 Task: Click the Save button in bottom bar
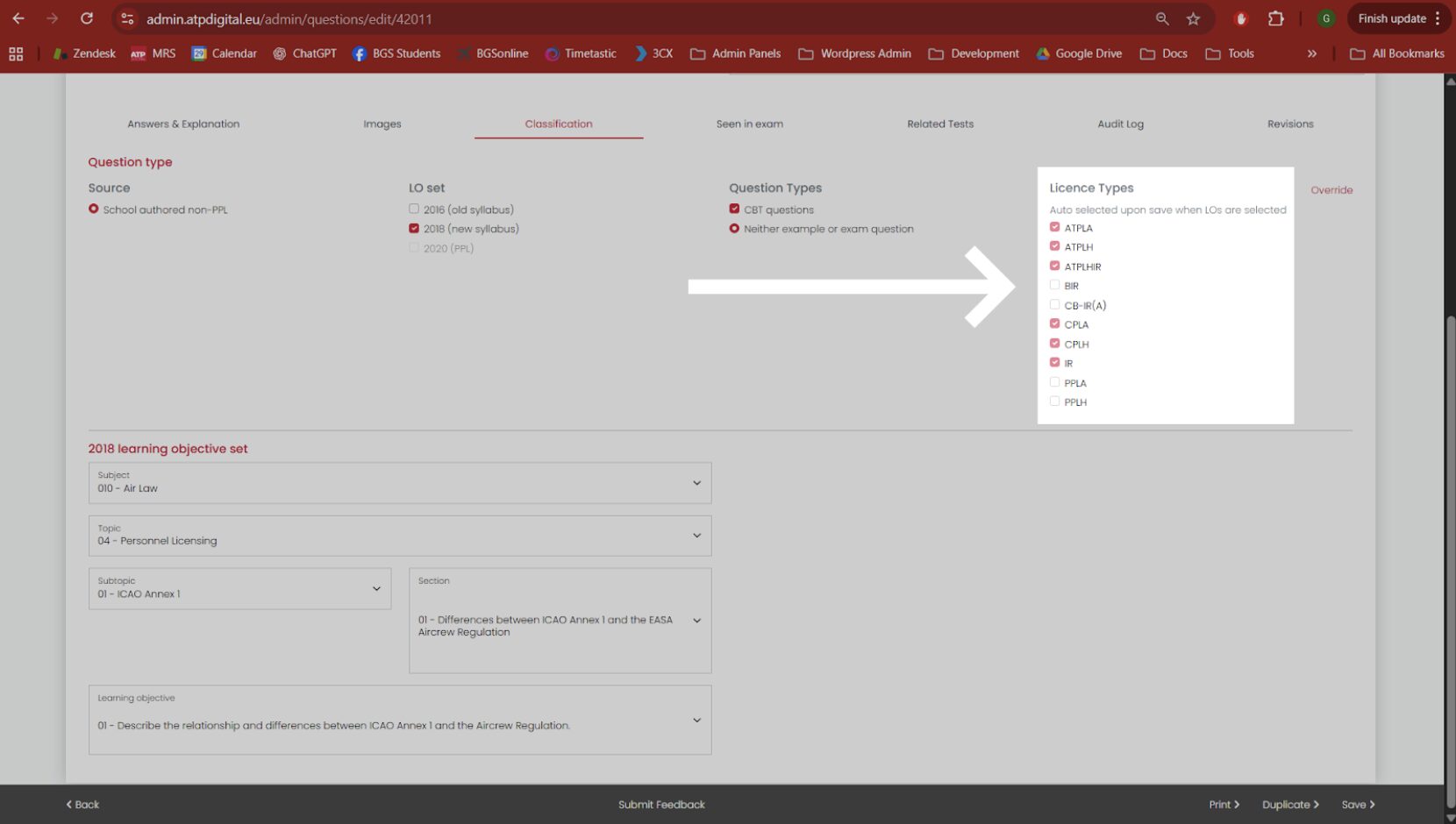[x=1358, y=805]
